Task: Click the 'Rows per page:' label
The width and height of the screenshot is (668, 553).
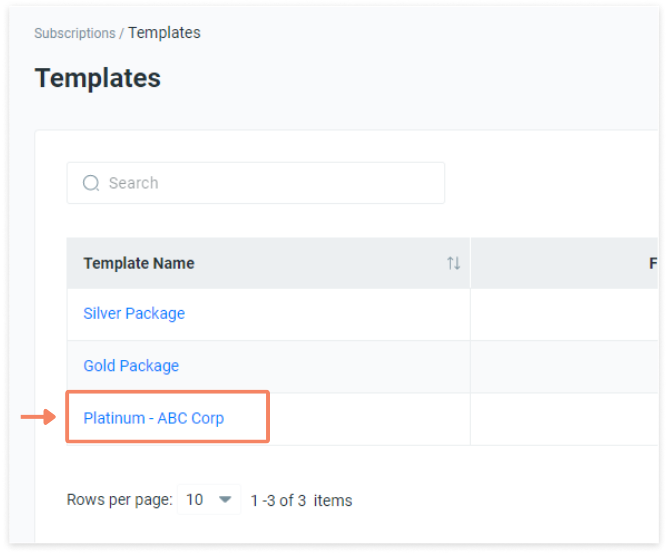Action: coord(119,500)
